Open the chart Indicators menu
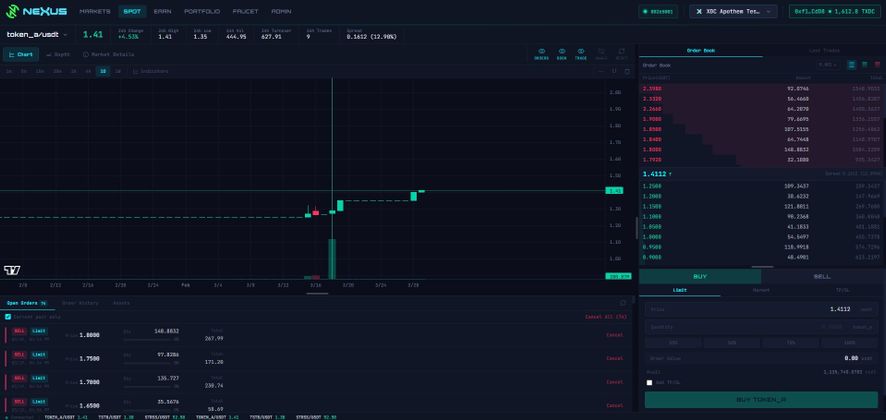The height and width of the screenshot is (420, 886). pos(151,71)
